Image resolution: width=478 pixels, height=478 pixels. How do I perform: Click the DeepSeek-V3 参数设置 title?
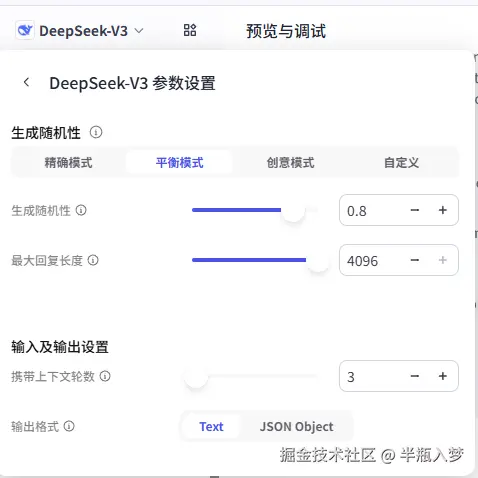132,83
